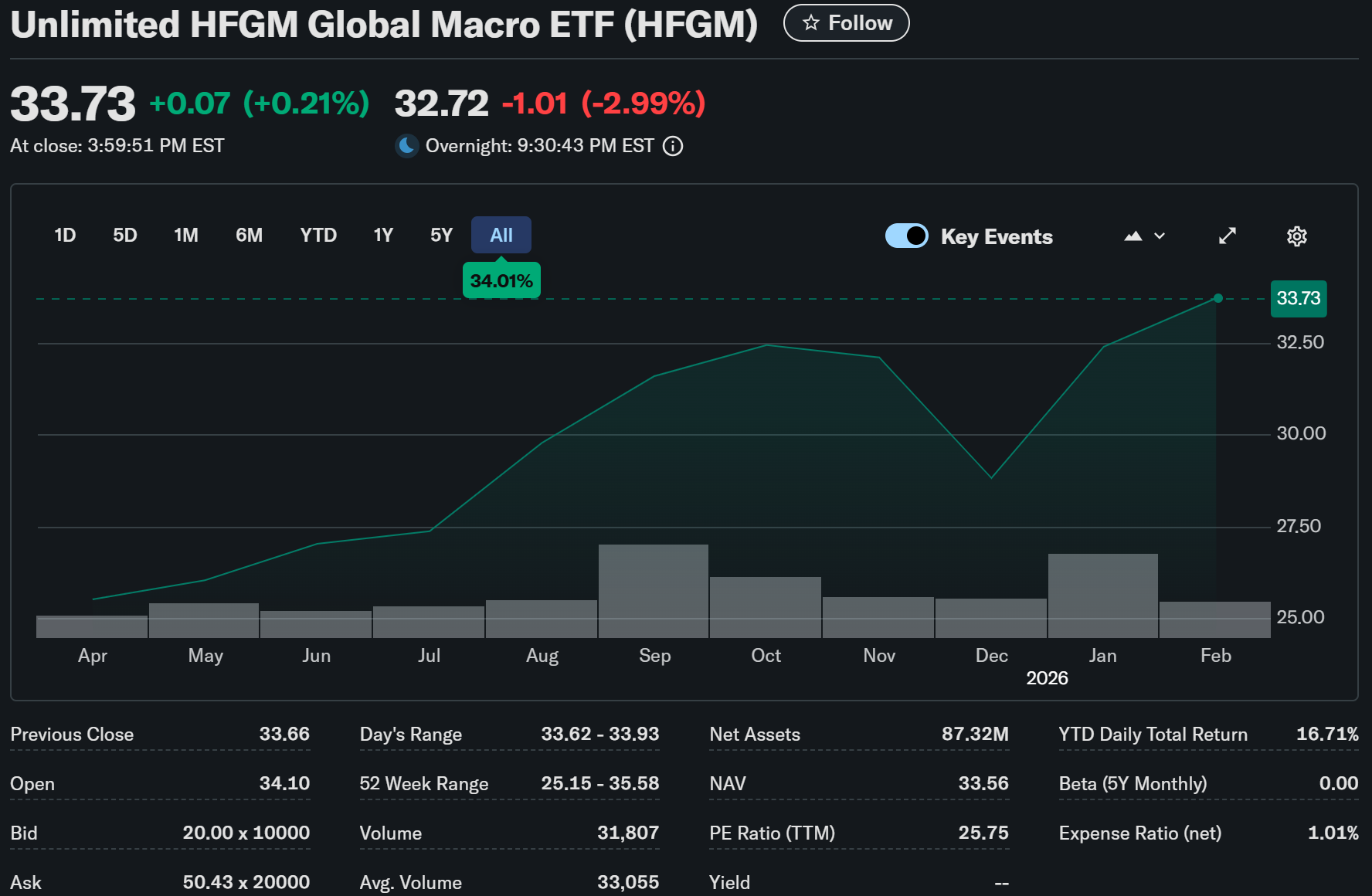Toggle the Key Events switch
1372x896 pixels.
point(907,236)
